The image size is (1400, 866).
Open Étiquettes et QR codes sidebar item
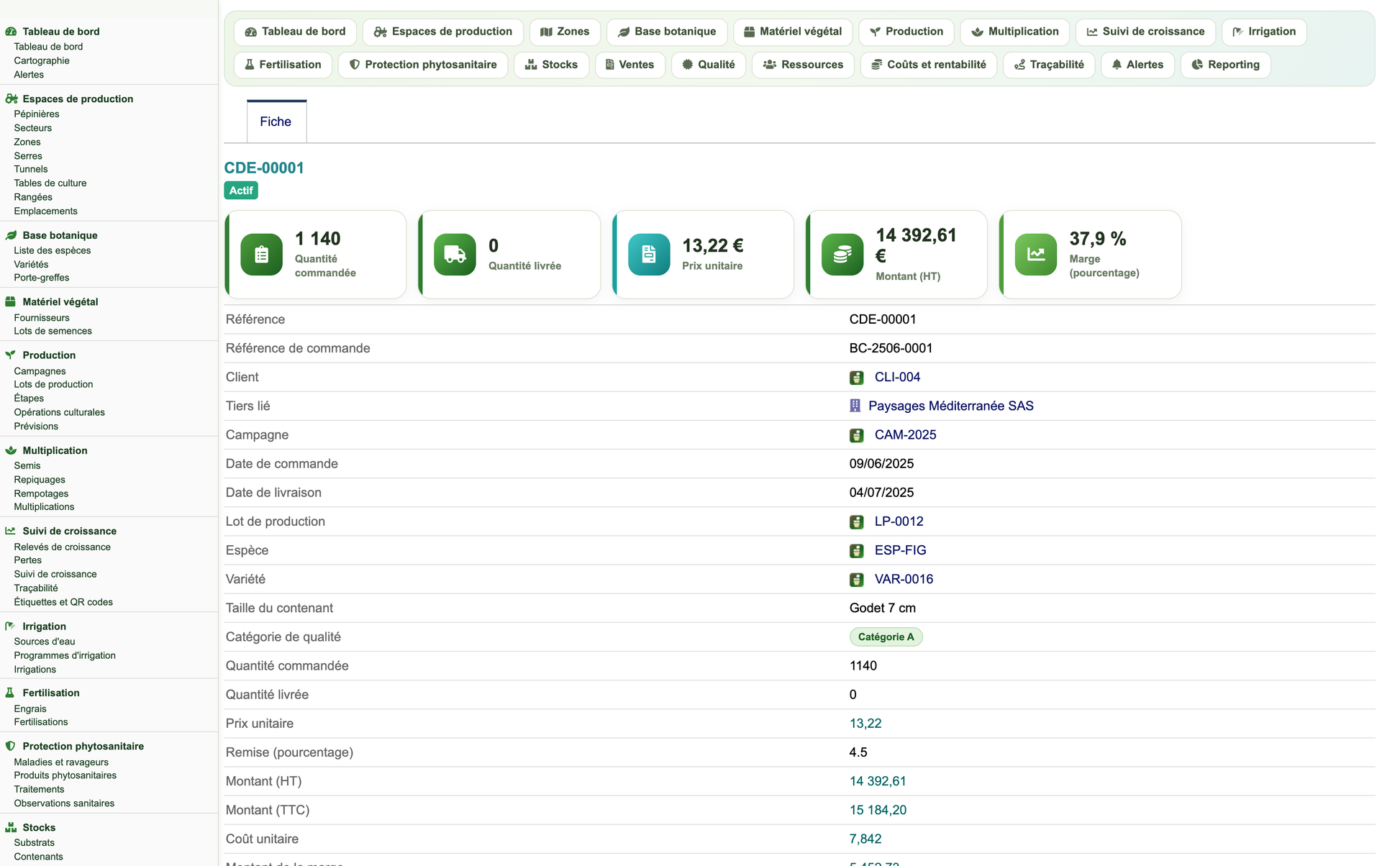tap(63, 603)
